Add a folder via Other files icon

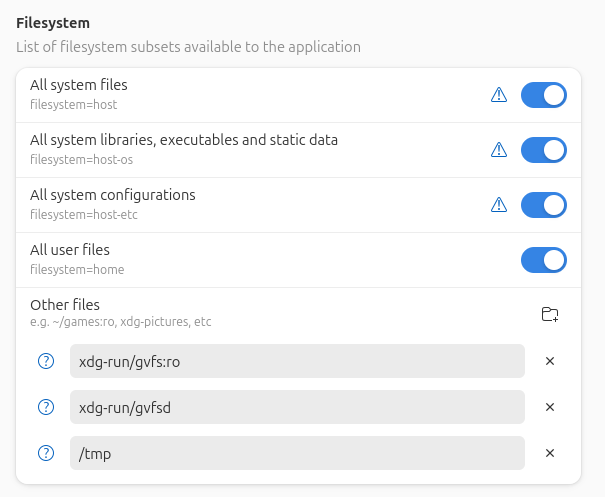[x=550, y=314]
